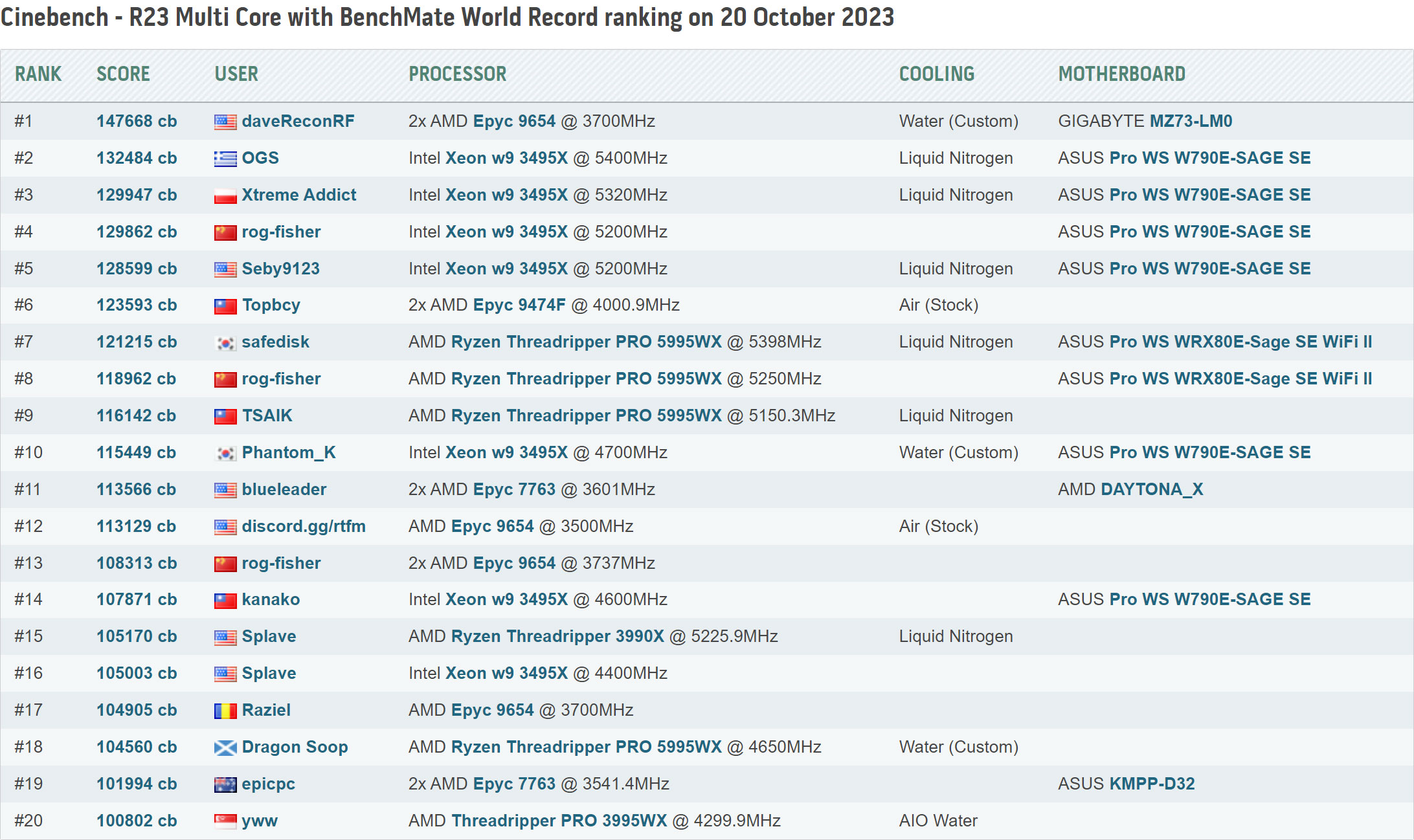1414x840 pixels.
Task: Click the Singapore flag beside yww
Action: coord(225,821)
